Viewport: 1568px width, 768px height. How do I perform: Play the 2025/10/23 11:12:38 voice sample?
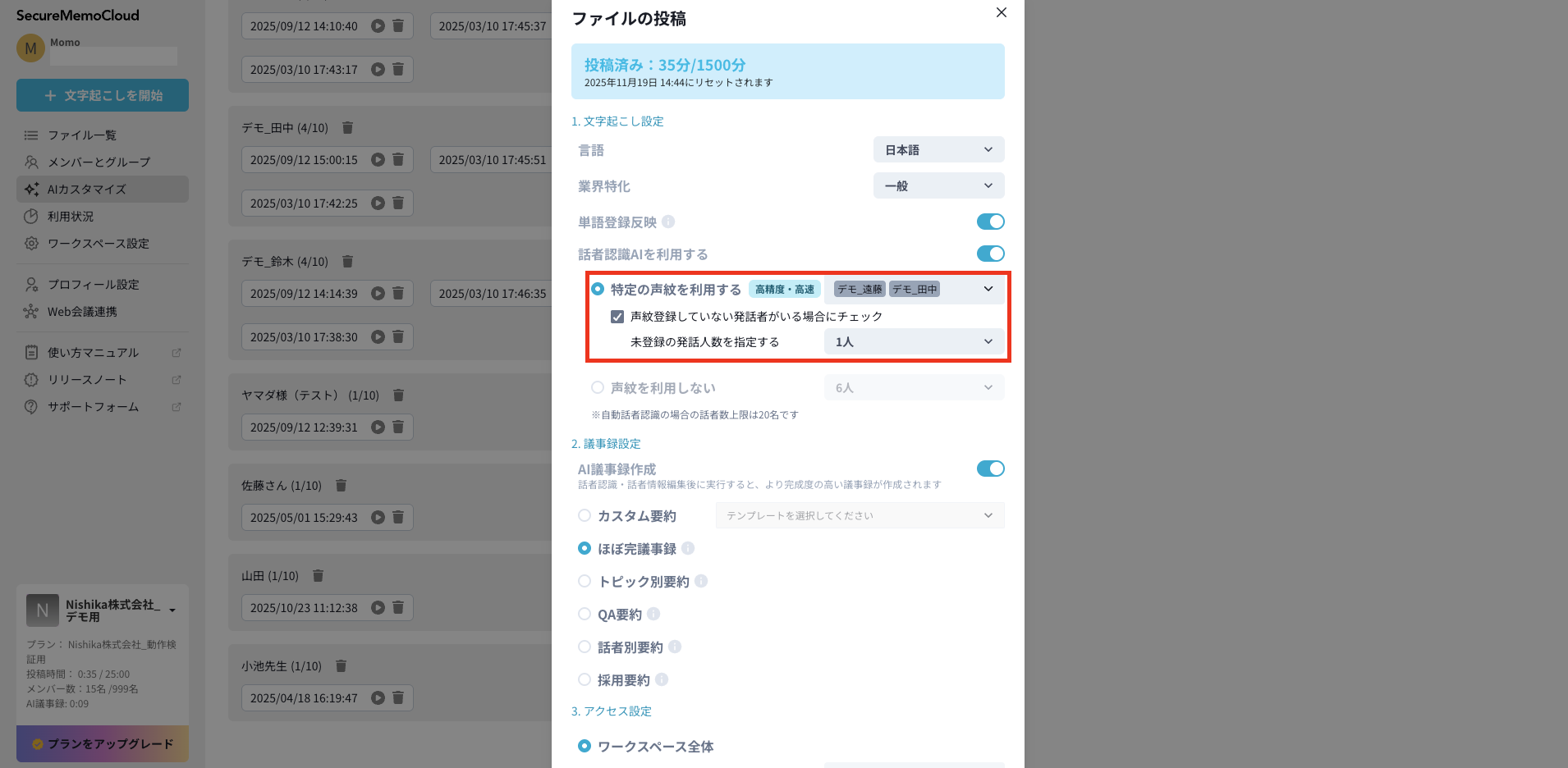tap(378, 608)
